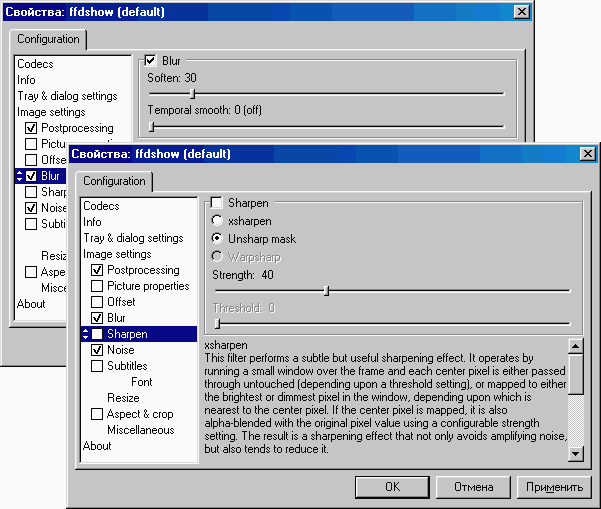Select Image settings in back window tree
Image resolution: width=601 pixels, height=509 pixels.
[x=51, y=112]
